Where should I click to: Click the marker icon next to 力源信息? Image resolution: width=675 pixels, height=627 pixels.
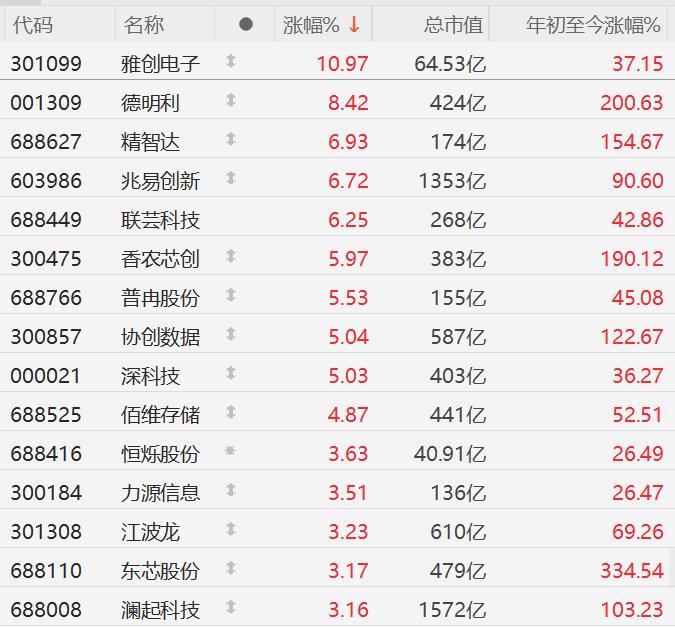coord(231,490)
